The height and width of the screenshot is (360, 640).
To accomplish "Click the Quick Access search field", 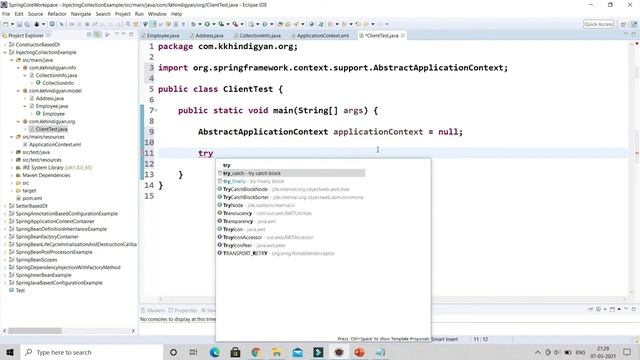I will pyautogui.click(x=599, y=24).
